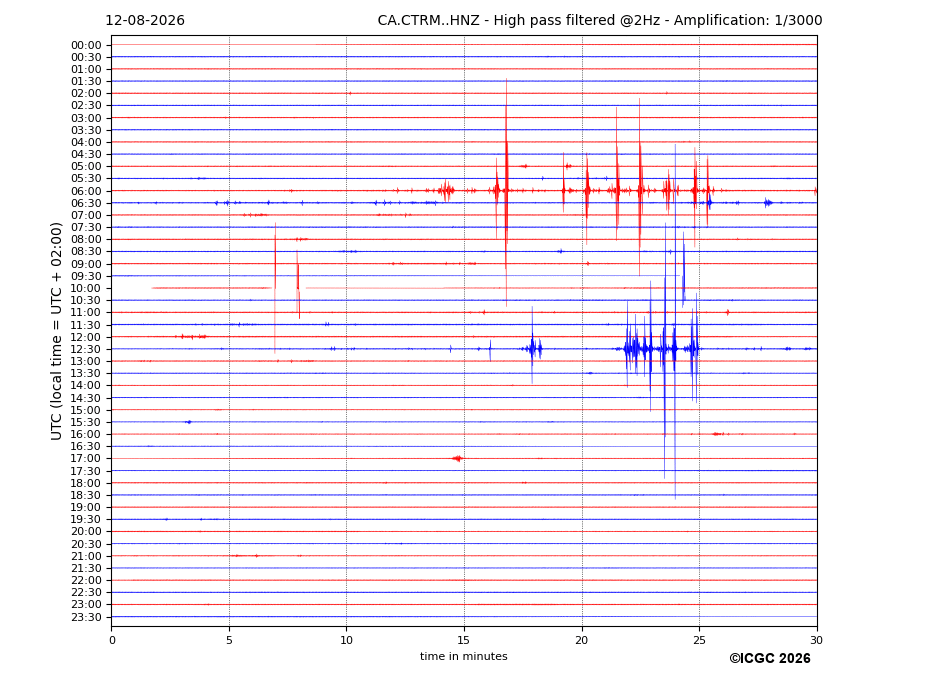Click the 'time in minutes' axis label
The height and width of the screenshot is (696, 927).
(464, 656)
